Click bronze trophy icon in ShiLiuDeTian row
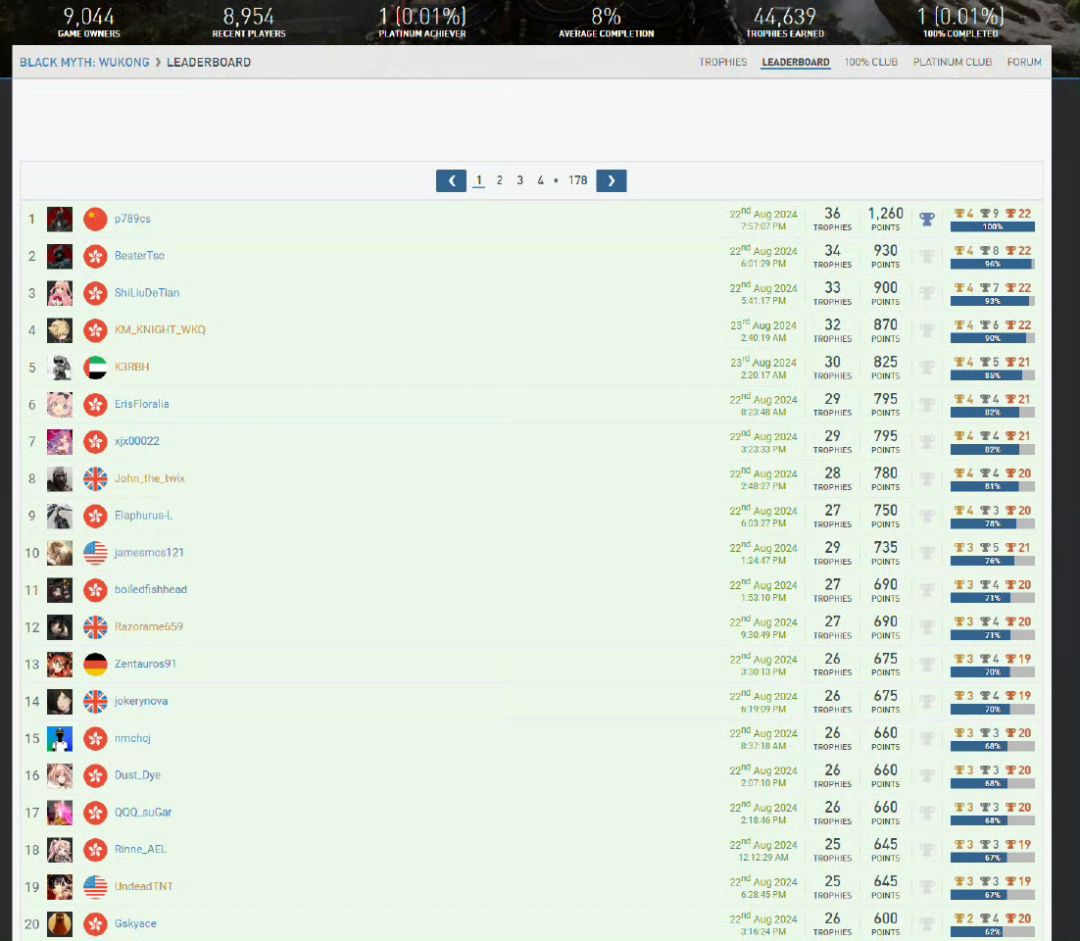This screenshot has width=1080, height=941. coord(1010,287)
